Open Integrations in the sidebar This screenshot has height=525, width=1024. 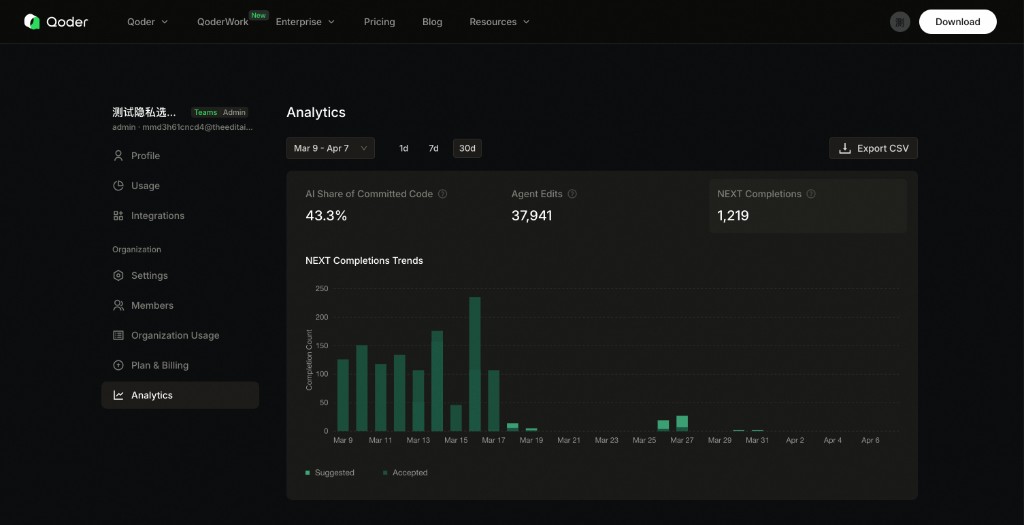coord(180,215)
